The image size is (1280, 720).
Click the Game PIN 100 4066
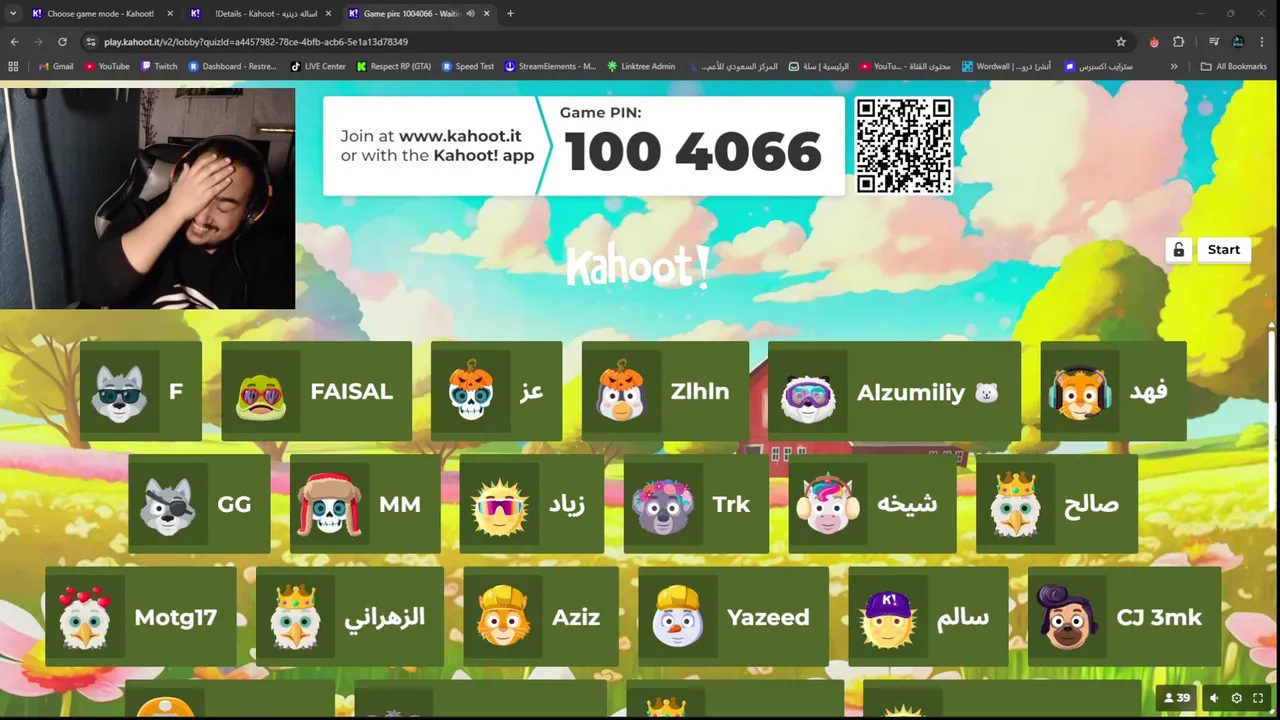[x=693, y=151]
